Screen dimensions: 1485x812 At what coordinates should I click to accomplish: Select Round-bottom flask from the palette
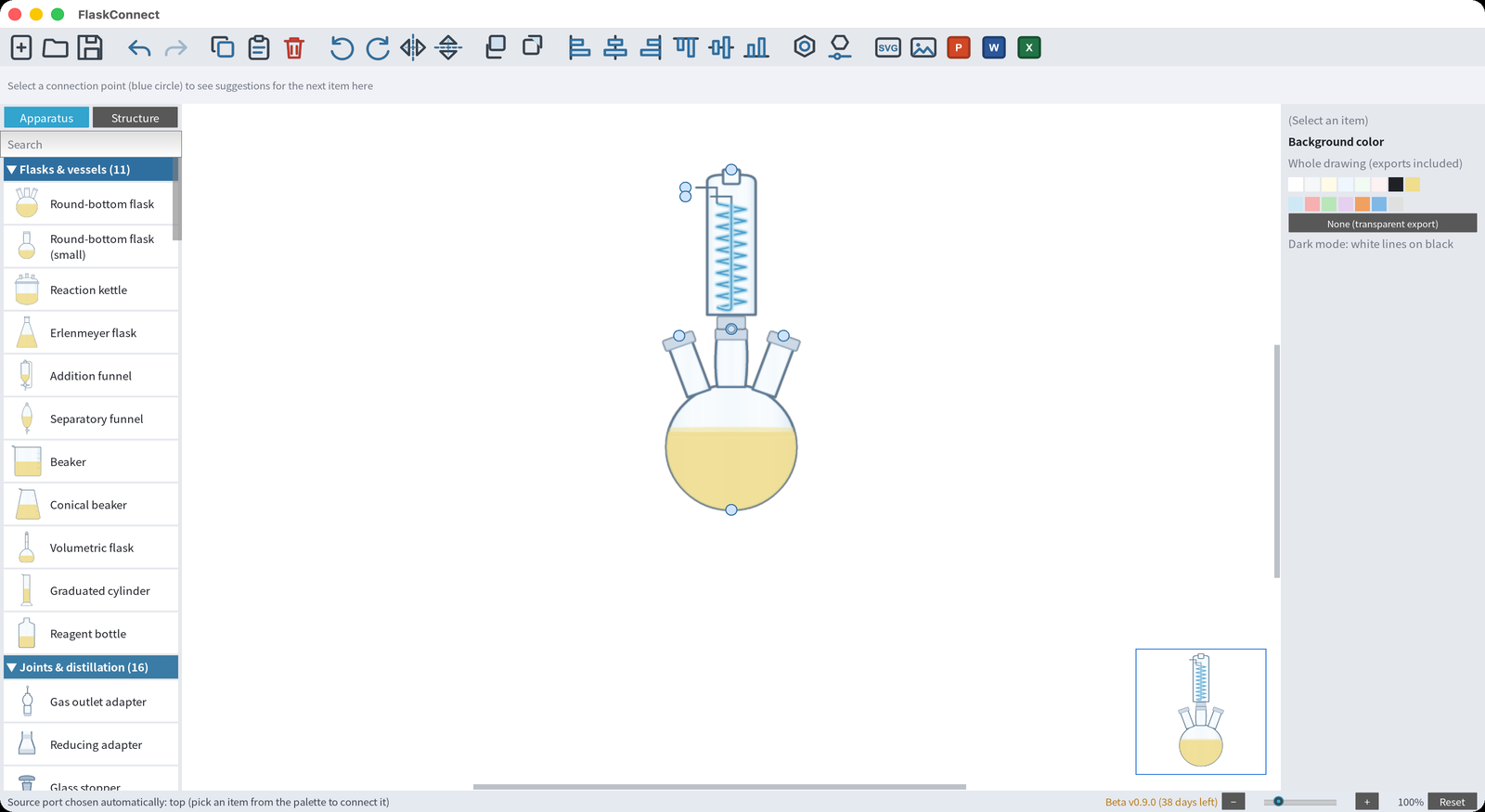[91, 204]
